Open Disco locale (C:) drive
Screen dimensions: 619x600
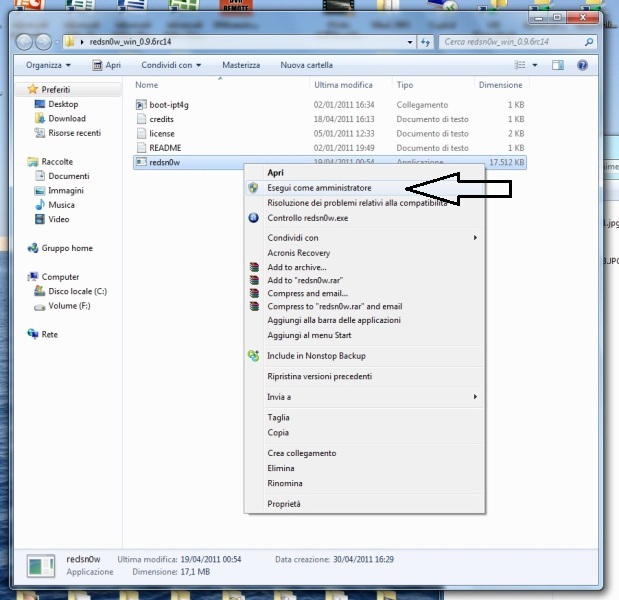tap(77, 291)
